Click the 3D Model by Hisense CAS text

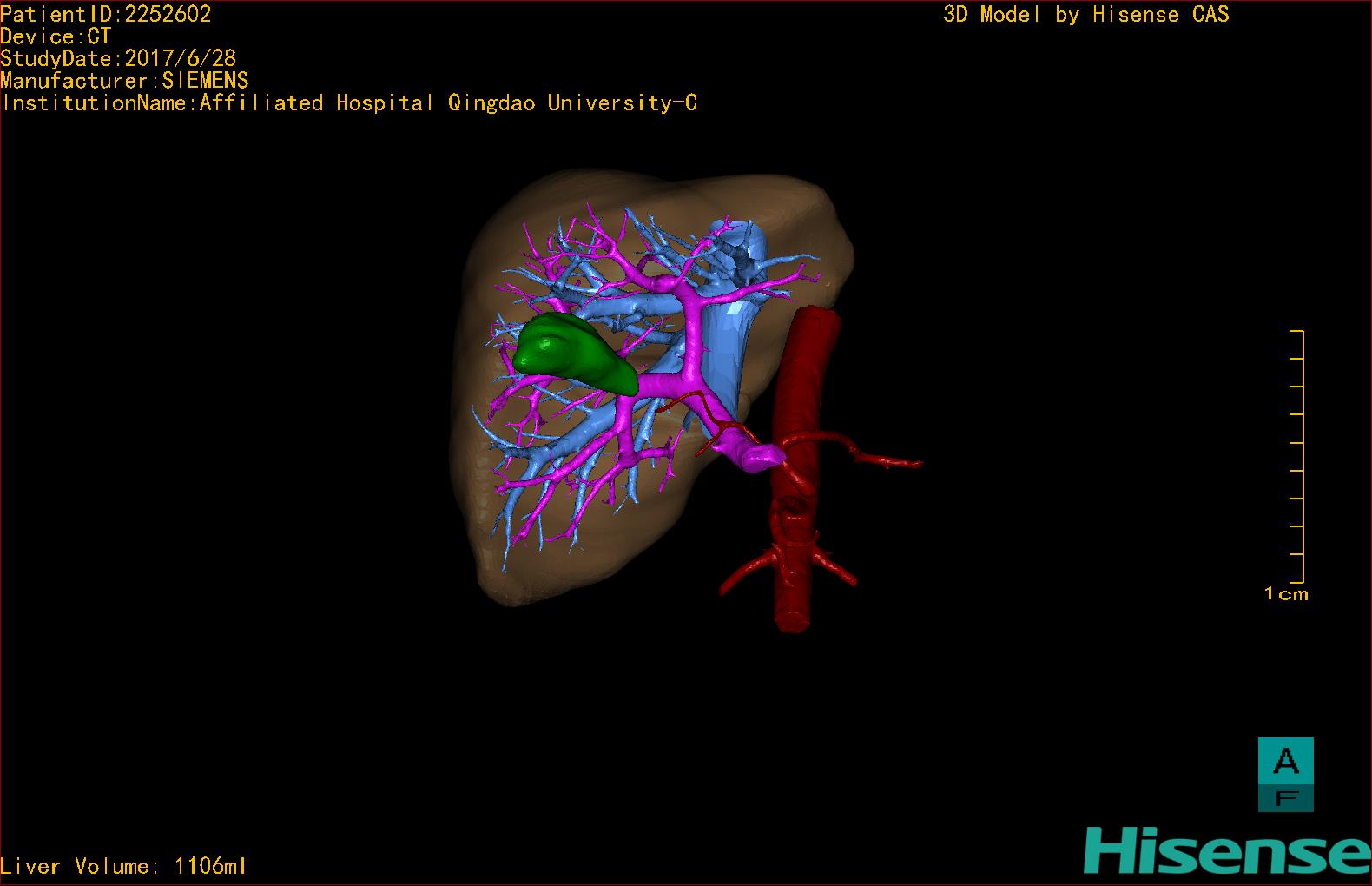point(1086,14)
